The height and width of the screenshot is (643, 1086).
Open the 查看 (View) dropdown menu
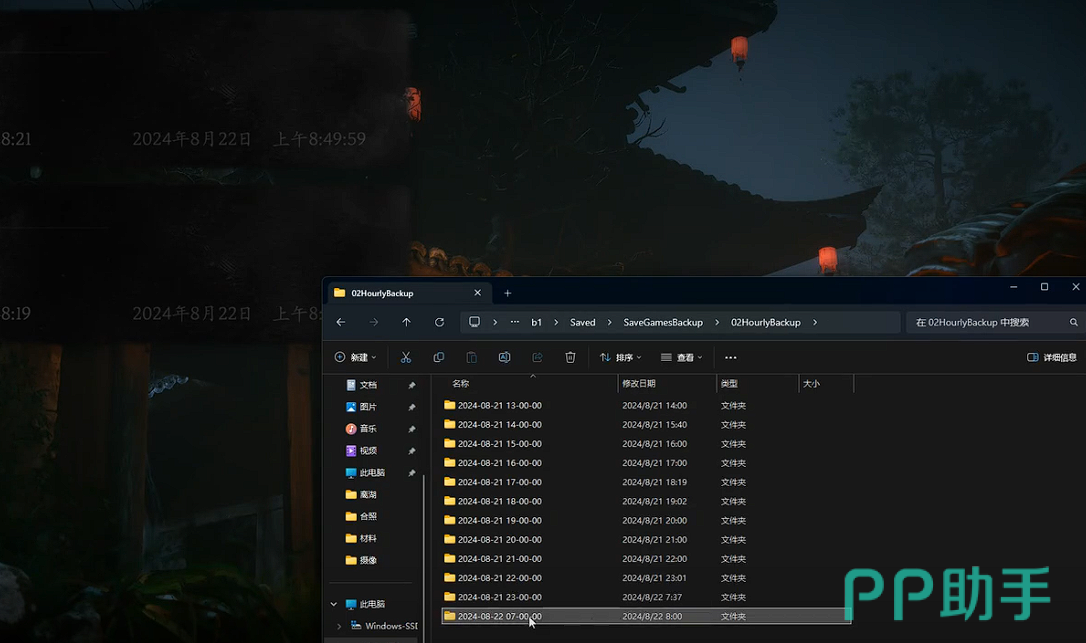(681, 357)
